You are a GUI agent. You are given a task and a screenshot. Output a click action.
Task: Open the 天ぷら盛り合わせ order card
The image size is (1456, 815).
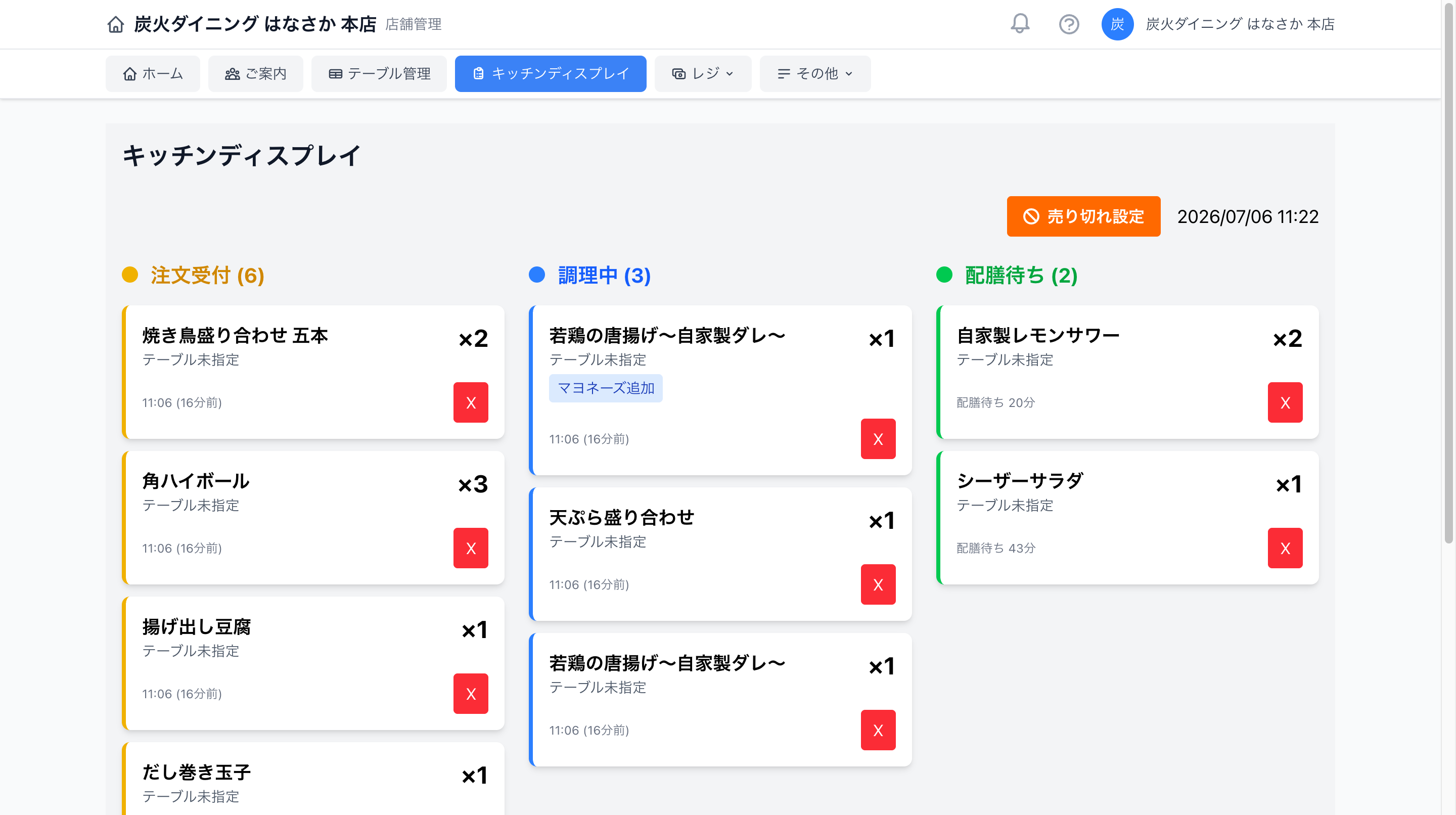[720, 554]
